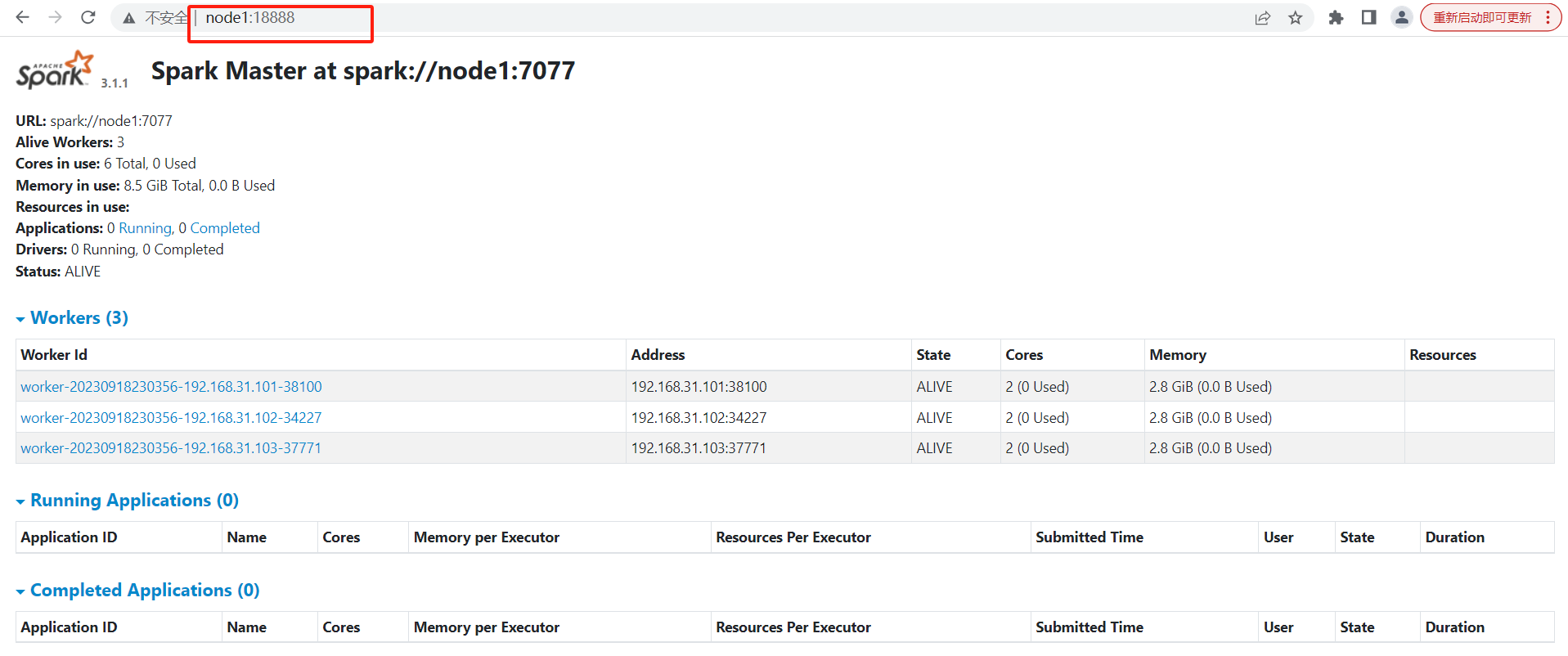Open the Completed applications link
The width and height of the screenshot is (1568, 656).
point(225,228)
